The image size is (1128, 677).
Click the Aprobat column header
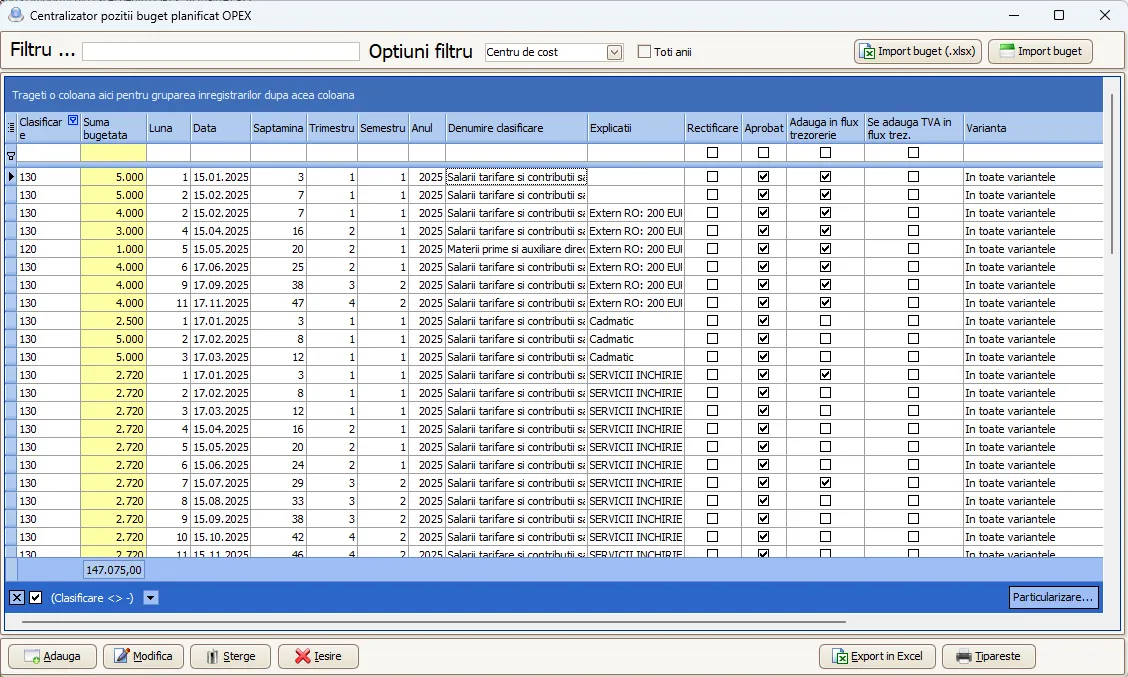coord(763,128)
